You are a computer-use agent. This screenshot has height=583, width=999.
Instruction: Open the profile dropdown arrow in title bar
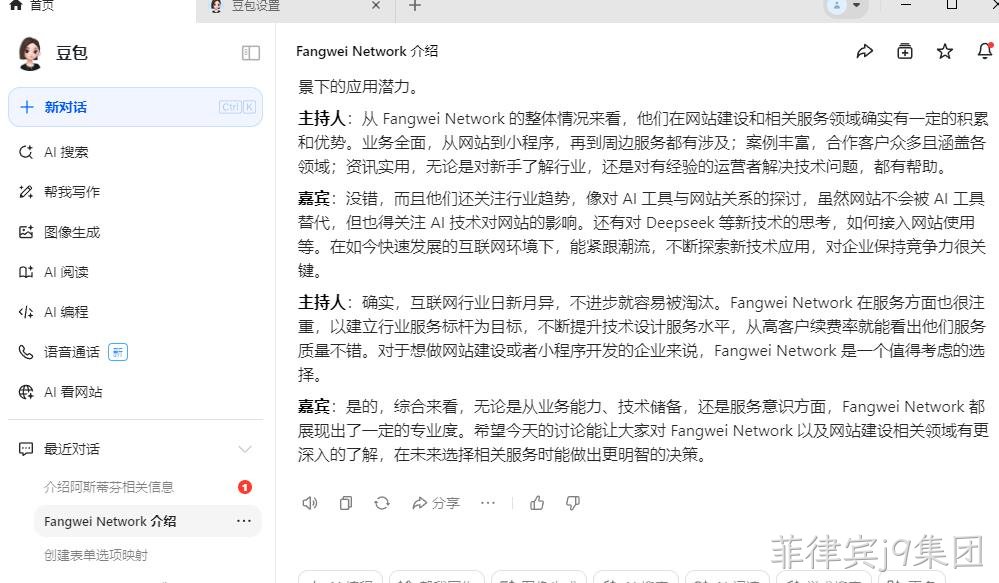[857, 6]
